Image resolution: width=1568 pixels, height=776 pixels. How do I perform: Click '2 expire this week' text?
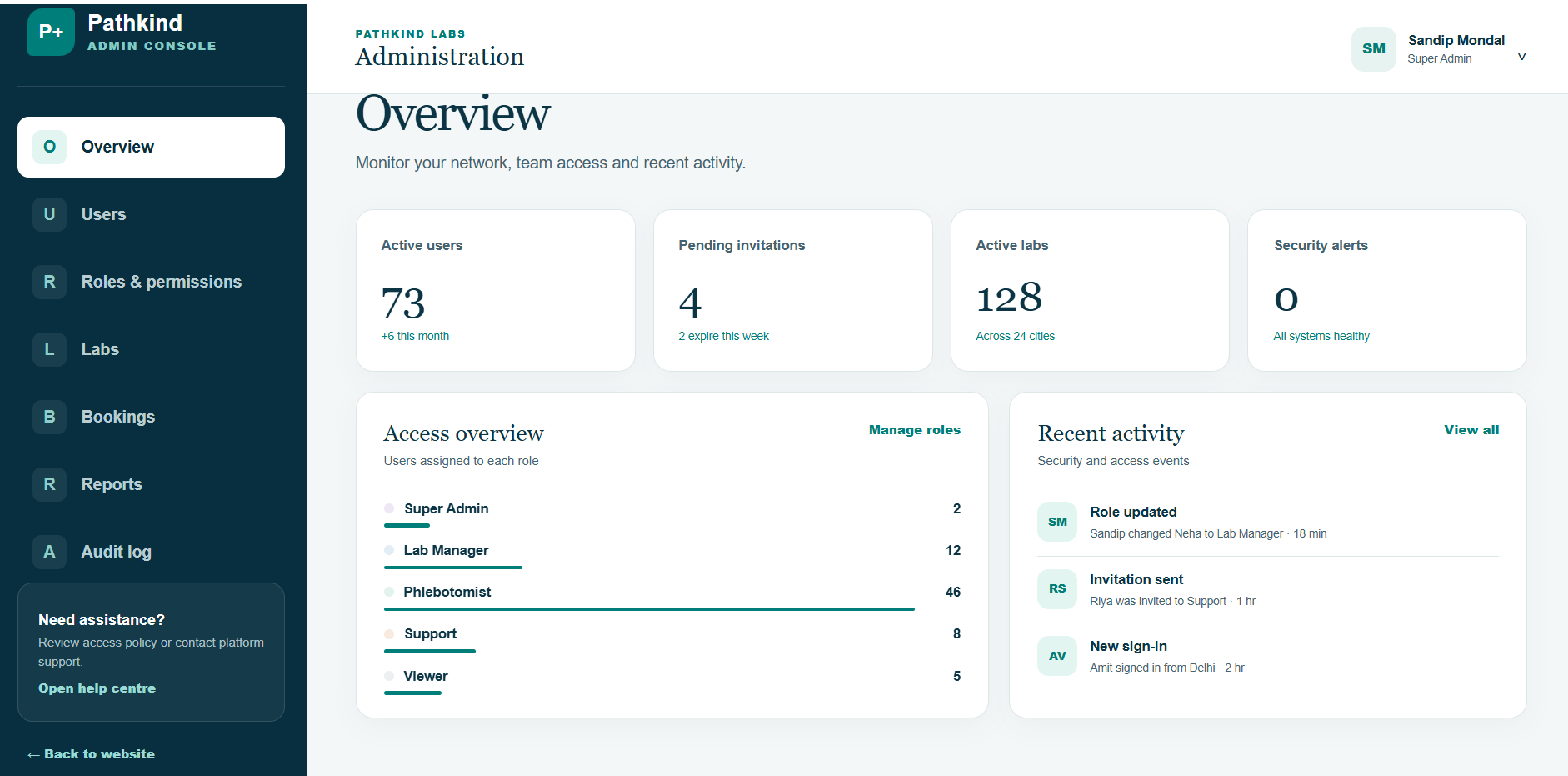pos(723,336)
